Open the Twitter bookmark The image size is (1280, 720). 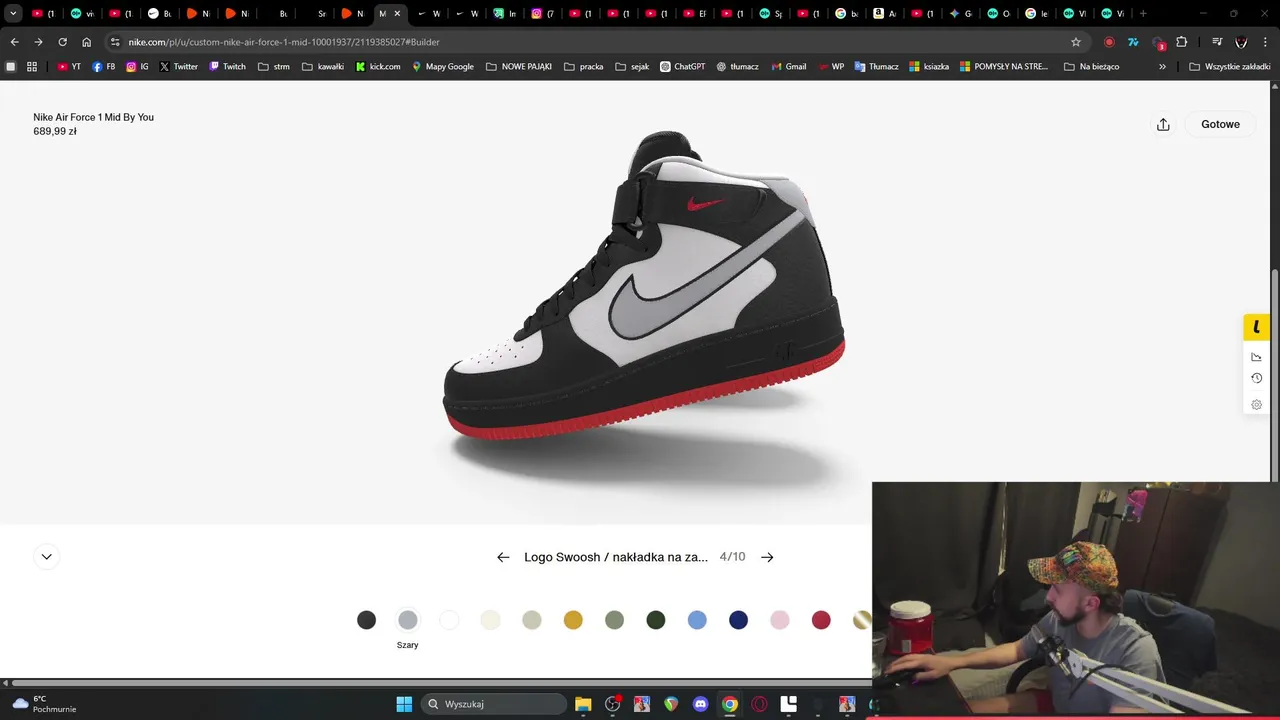[179, 66]
